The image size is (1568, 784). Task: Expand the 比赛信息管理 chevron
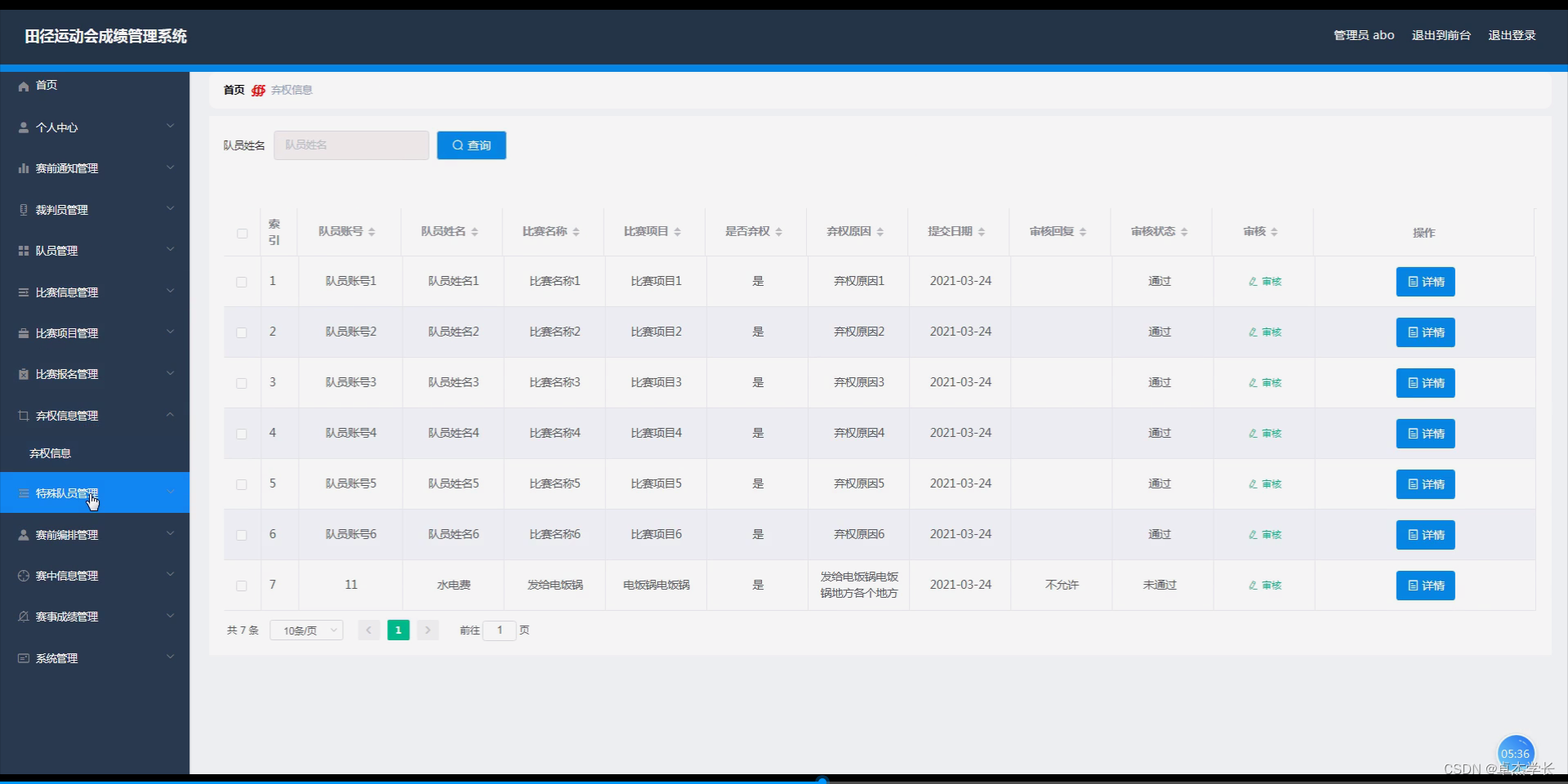point(170,291)
